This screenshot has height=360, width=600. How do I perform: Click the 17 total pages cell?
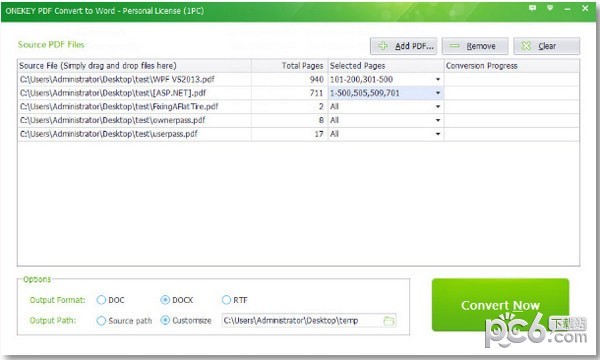click(290, 134)
